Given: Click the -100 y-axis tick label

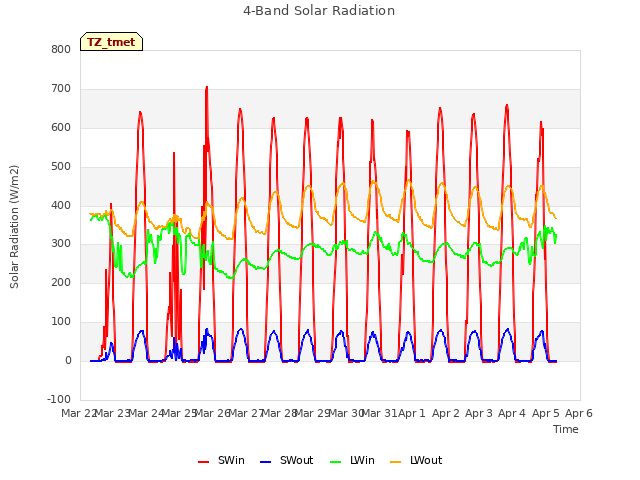Looking at the screenshot, I should (59, 399).
